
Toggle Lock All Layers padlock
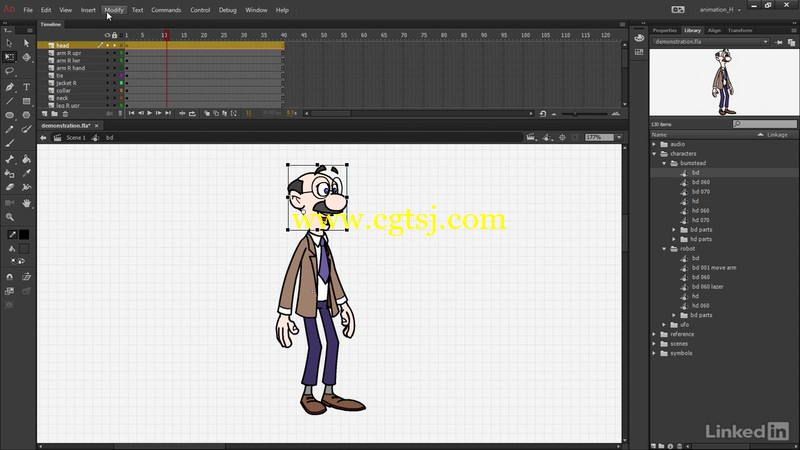pos(114,35)
